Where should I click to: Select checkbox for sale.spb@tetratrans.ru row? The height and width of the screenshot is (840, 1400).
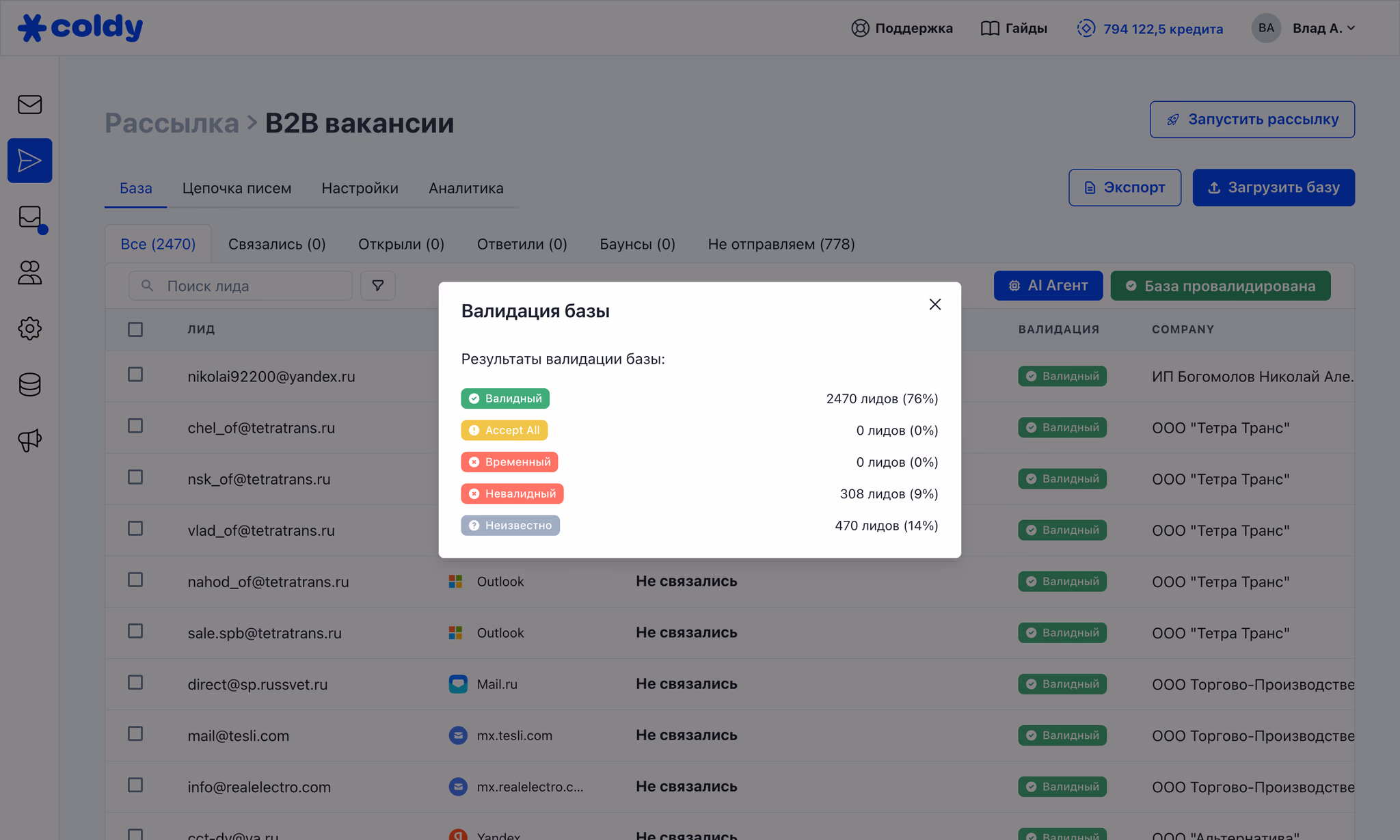[x=135, y=631]
